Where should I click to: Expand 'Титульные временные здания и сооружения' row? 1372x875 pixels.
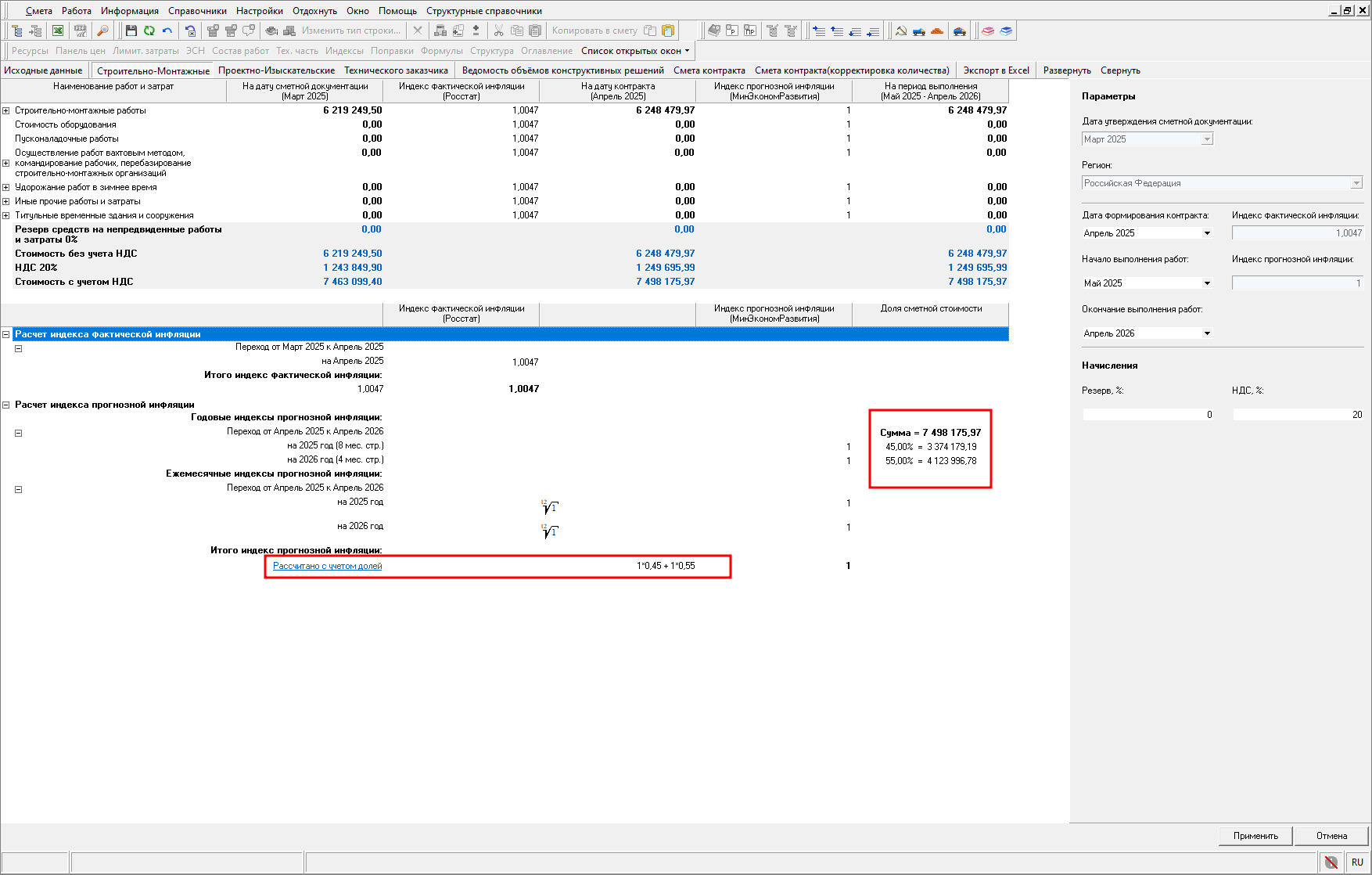[6, 216]
